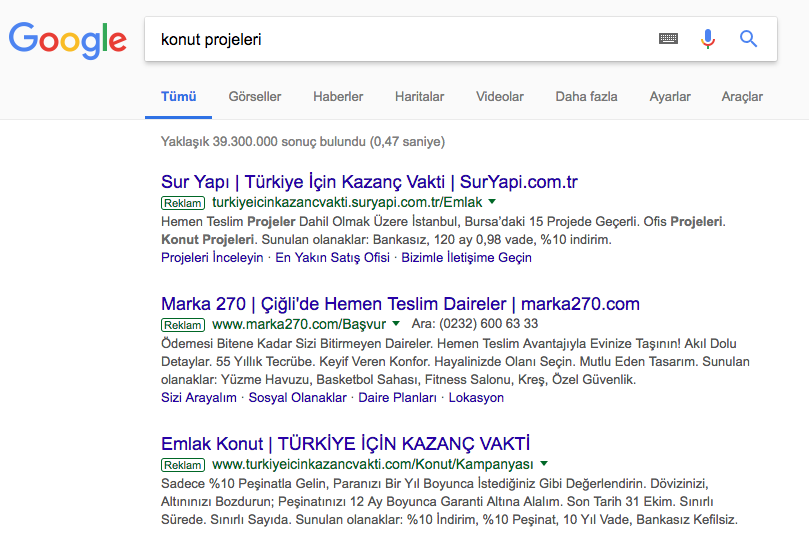The width and height of the screenshot is (809, 551).
Task: Click the www.marka270.com/Başvur URL text
Action: pos(299,325)
